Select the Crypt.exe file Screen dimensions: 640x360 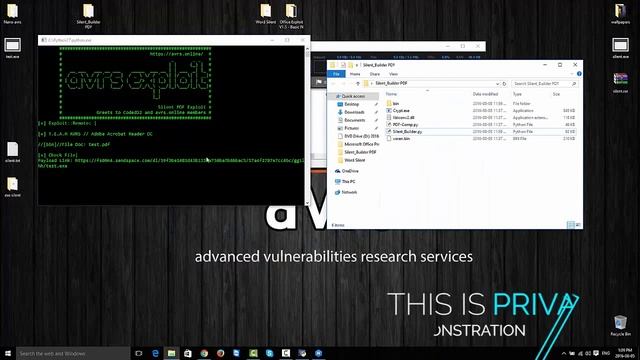pyautogui.click(x=401, y=111)
